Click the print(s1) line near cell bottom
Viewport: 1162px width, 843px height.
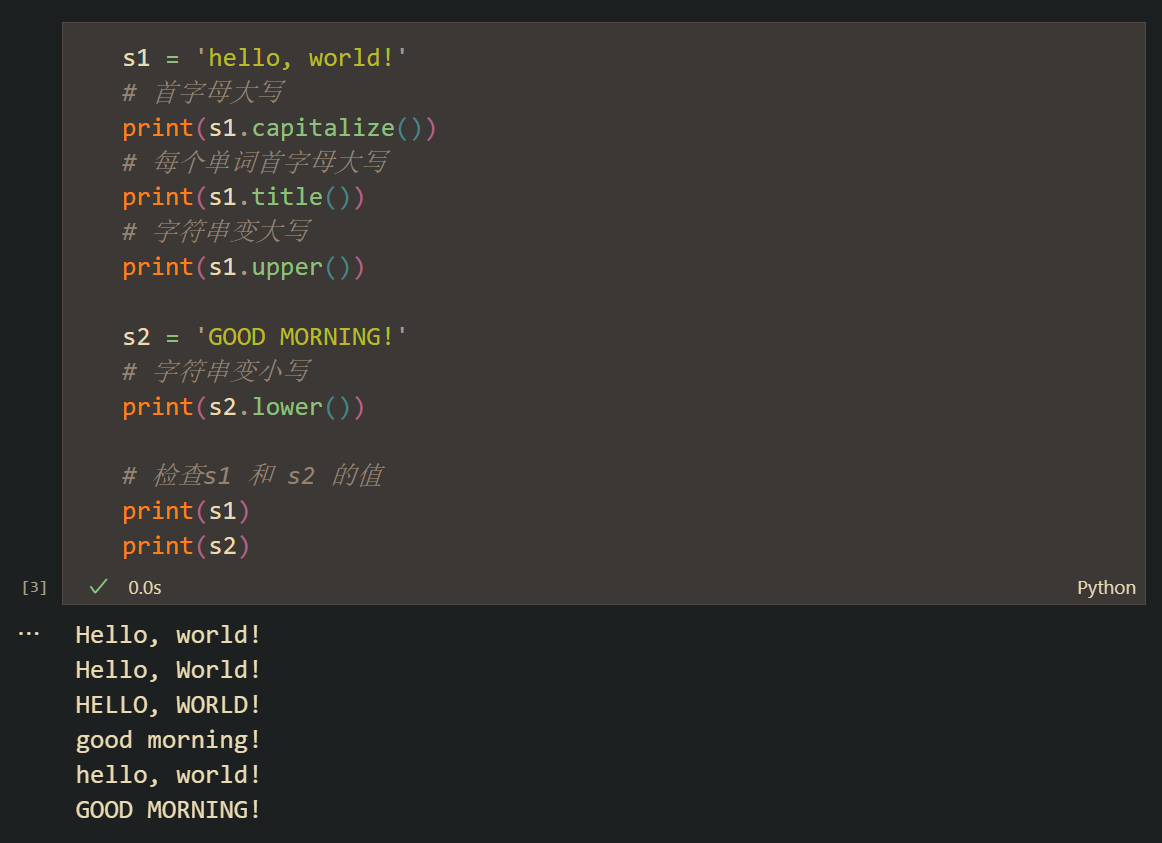click(186, 511)
